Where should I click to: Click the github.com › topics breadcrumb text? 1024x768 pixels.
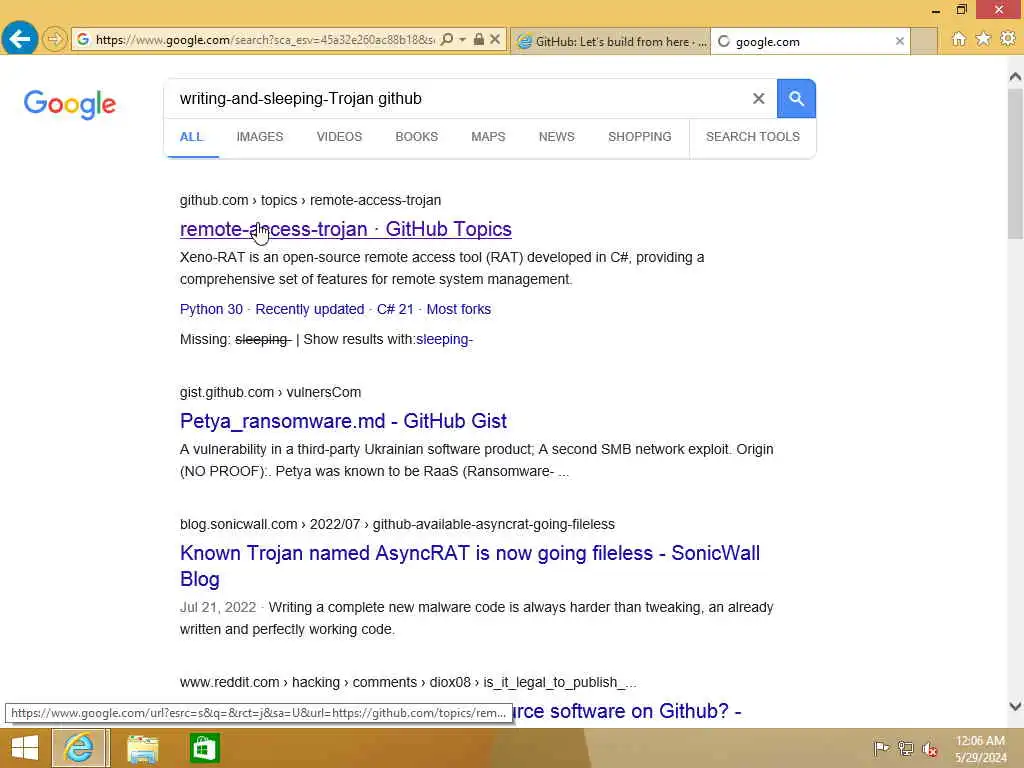tap(310, 200)
